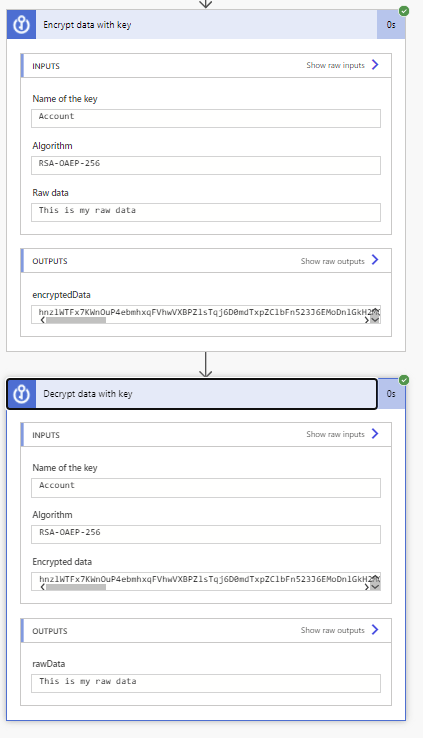Click the Raw data field with 'This is my raw data'
423x738 pixels.
(x=206, y=212)
